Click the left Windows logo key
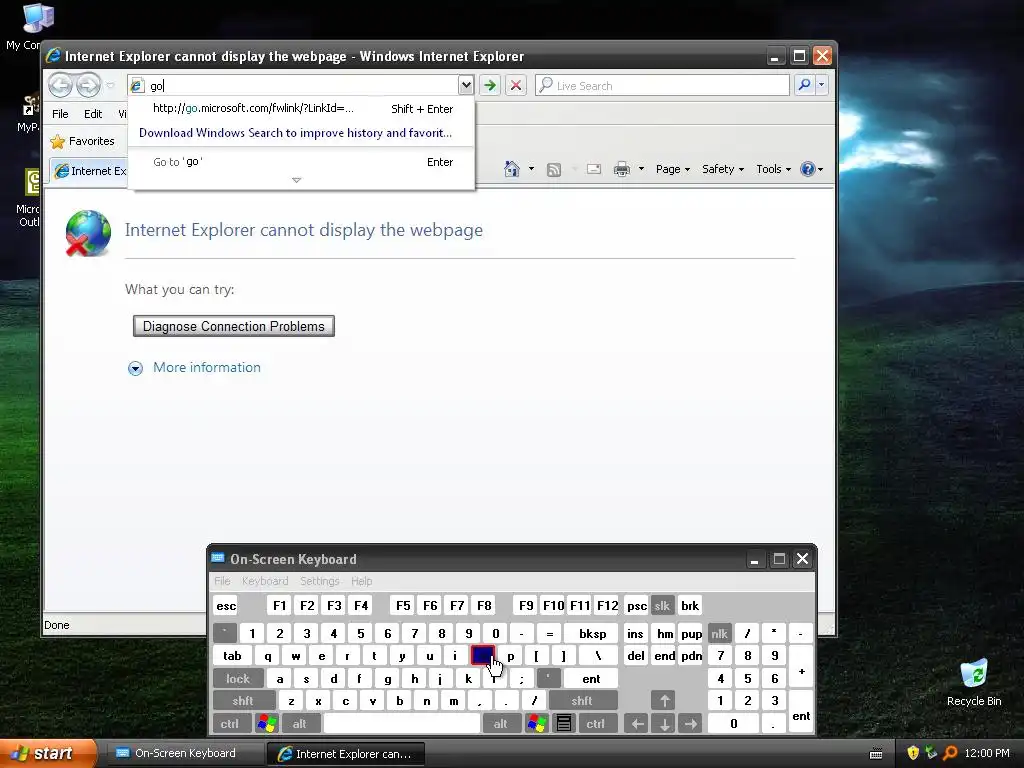Screen dimensions: 1024x768 266,724
